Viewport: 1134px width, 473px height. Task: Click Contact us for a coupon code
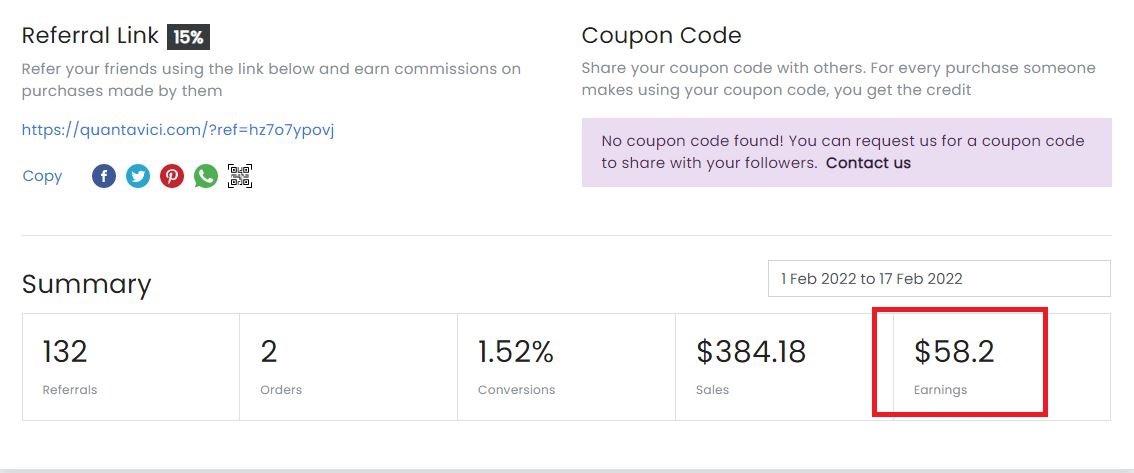pos(869,163)
